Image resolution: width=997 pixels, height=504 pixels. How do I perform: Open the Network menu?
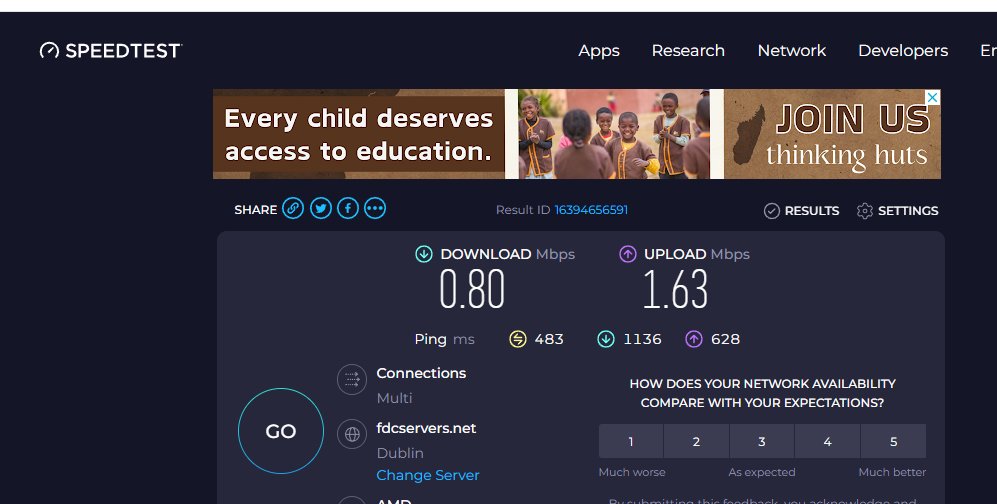[792, 51]
